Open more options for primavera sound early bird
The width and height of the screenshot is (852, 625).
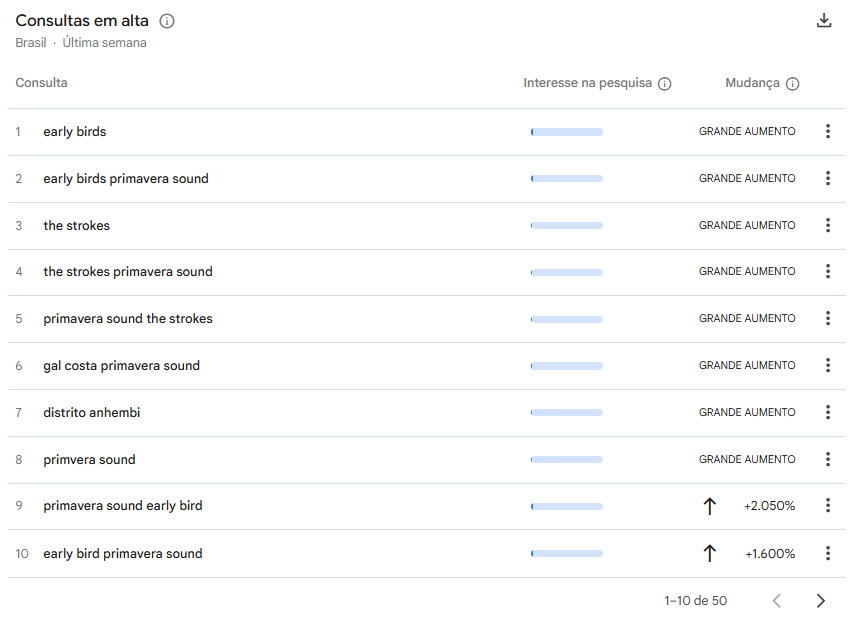(x=828, y=505)
